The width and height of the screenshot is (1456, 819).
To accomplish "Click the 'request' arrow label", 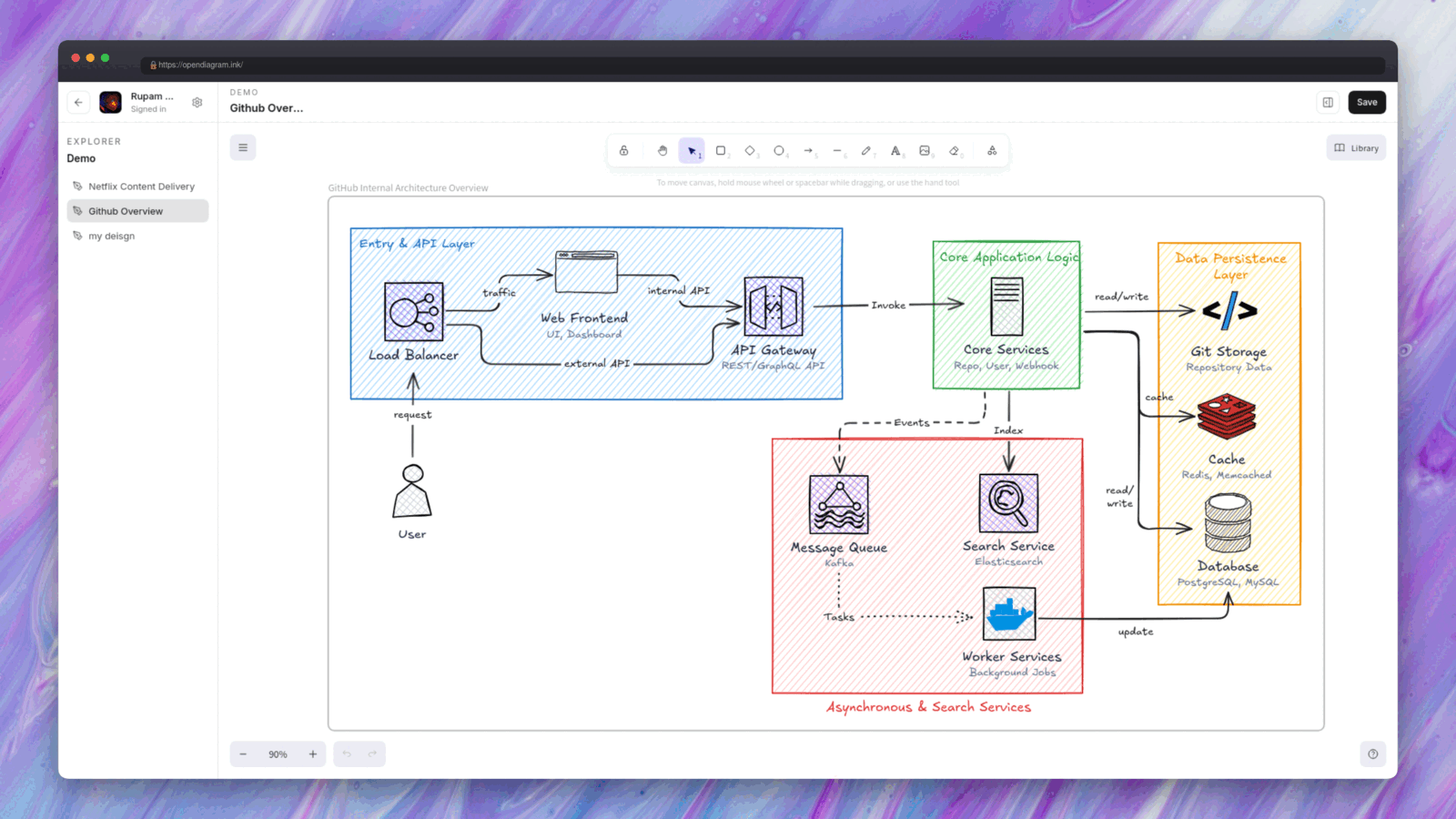I will (412, 415).
